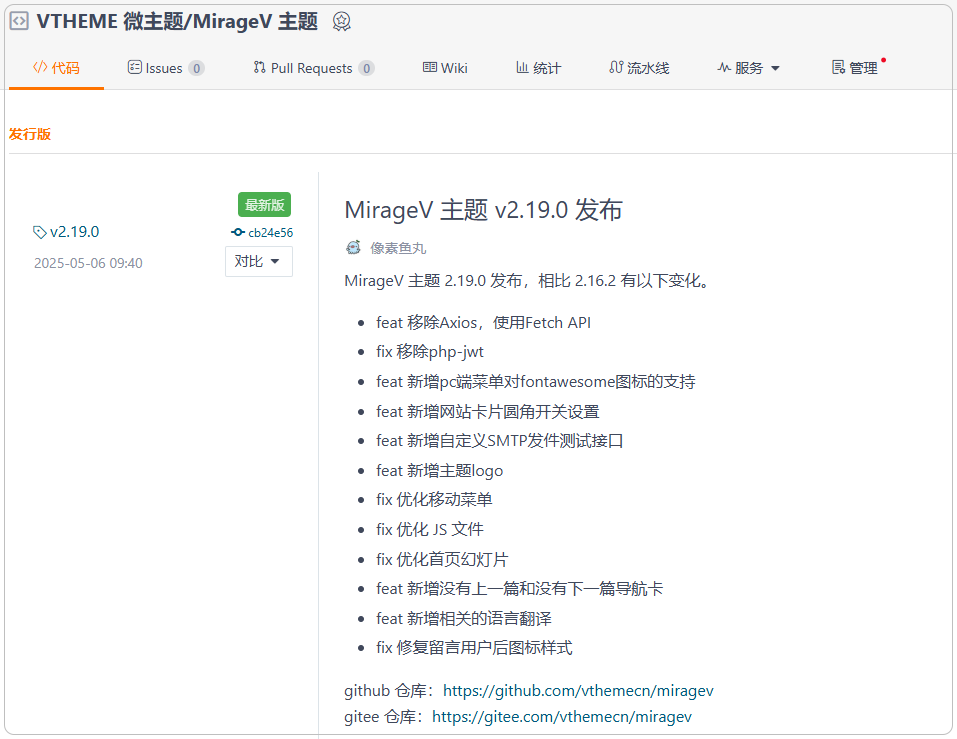This screenshot has width=957, height=739.
Task: Go to the 统计 tab
Action: tap(538, 68)
